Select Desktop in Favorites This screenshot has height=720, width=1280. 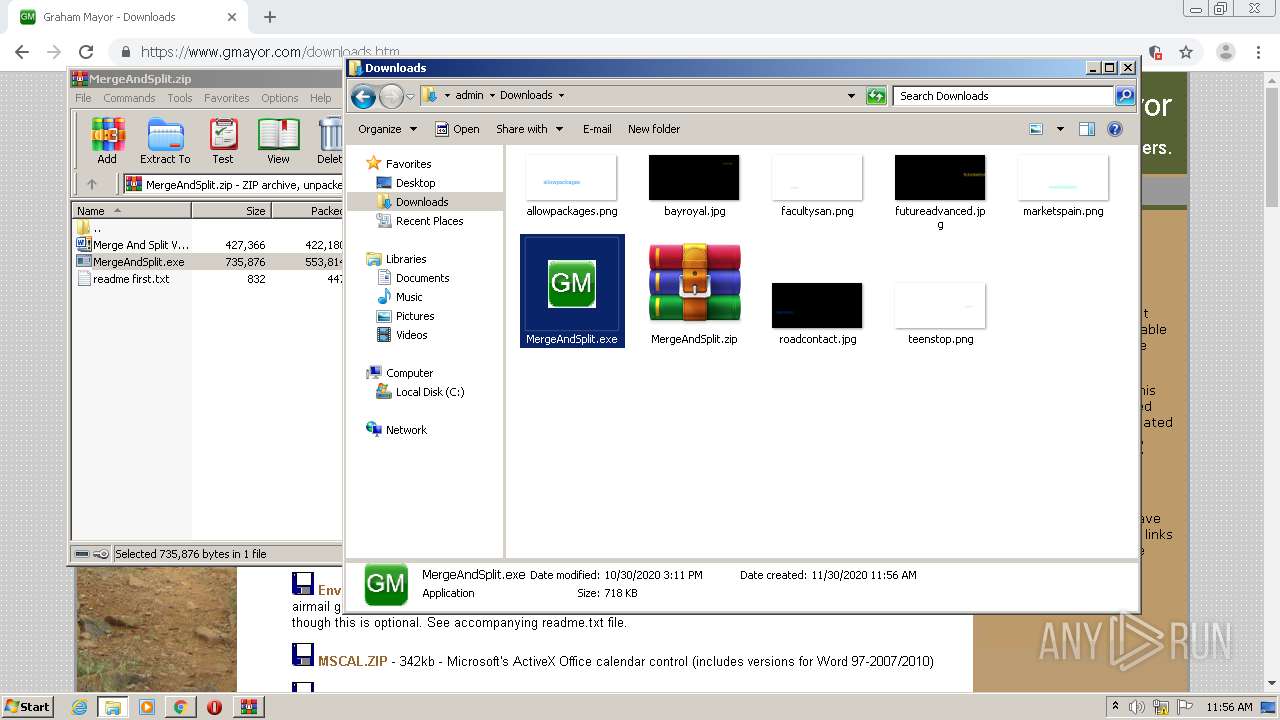(x=415, y=183)
